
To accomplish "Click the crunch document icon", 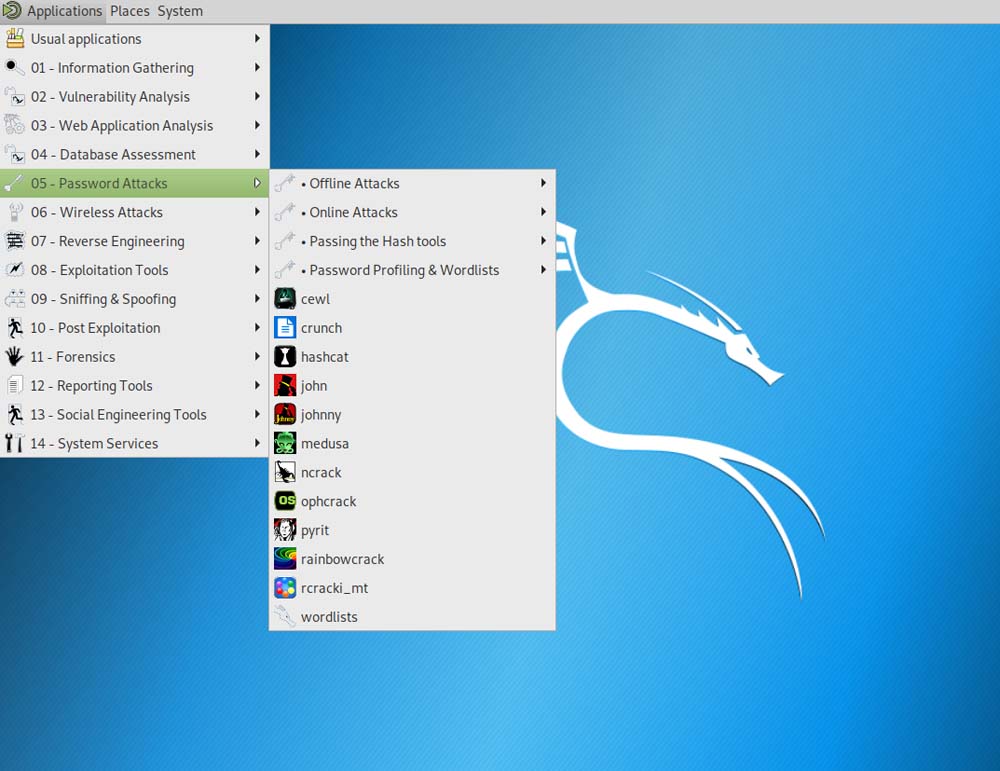I will [285, 328].
